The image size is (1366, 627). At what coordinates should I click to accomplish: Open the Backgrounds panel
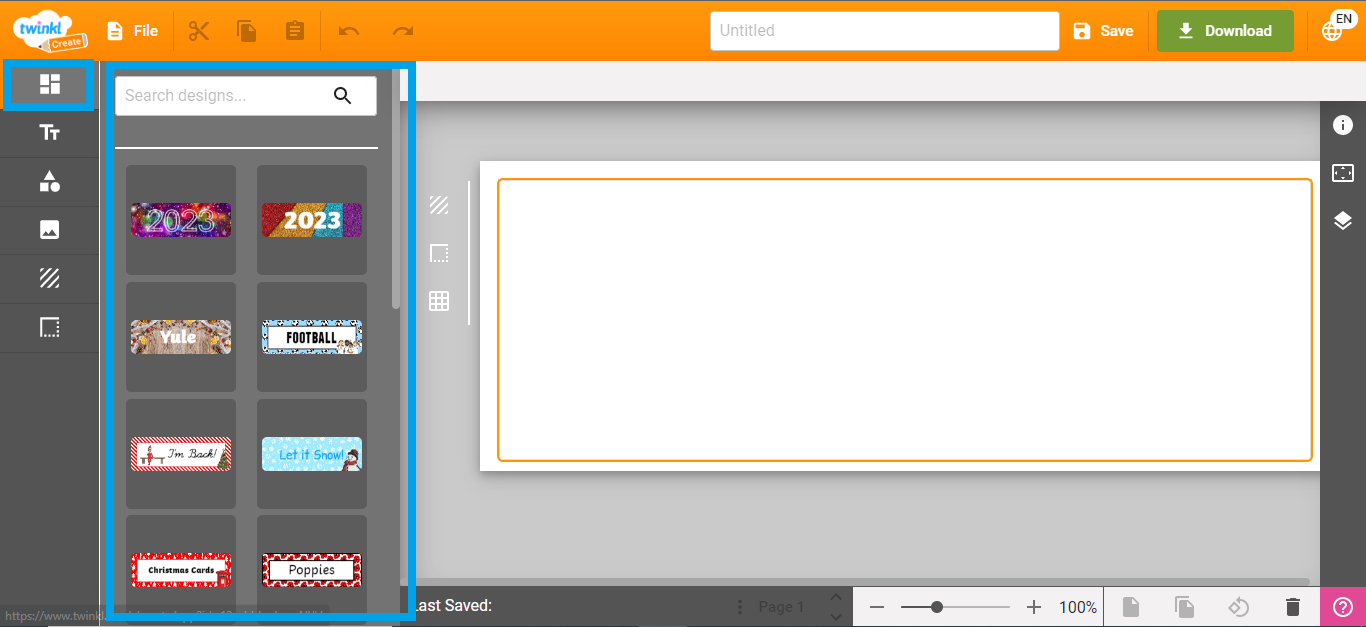[x=49, y=278]
